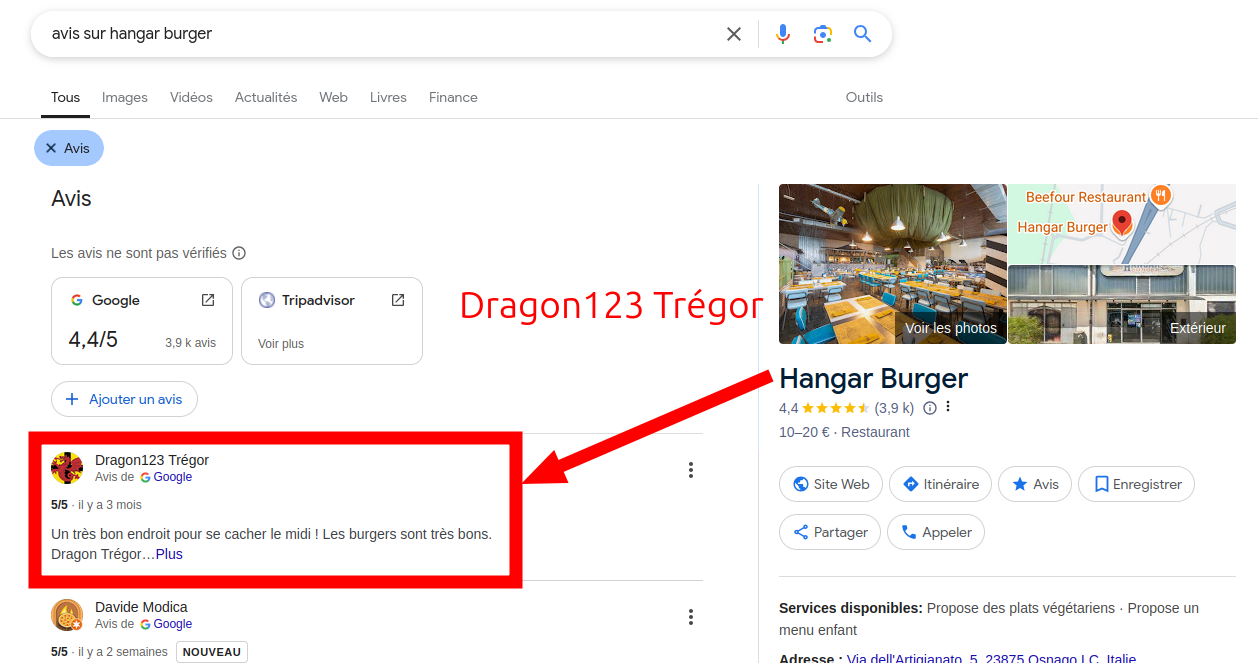Open options menu for Davide Modica review
The height and width of the screenshot is (663, 1258).
690,617
